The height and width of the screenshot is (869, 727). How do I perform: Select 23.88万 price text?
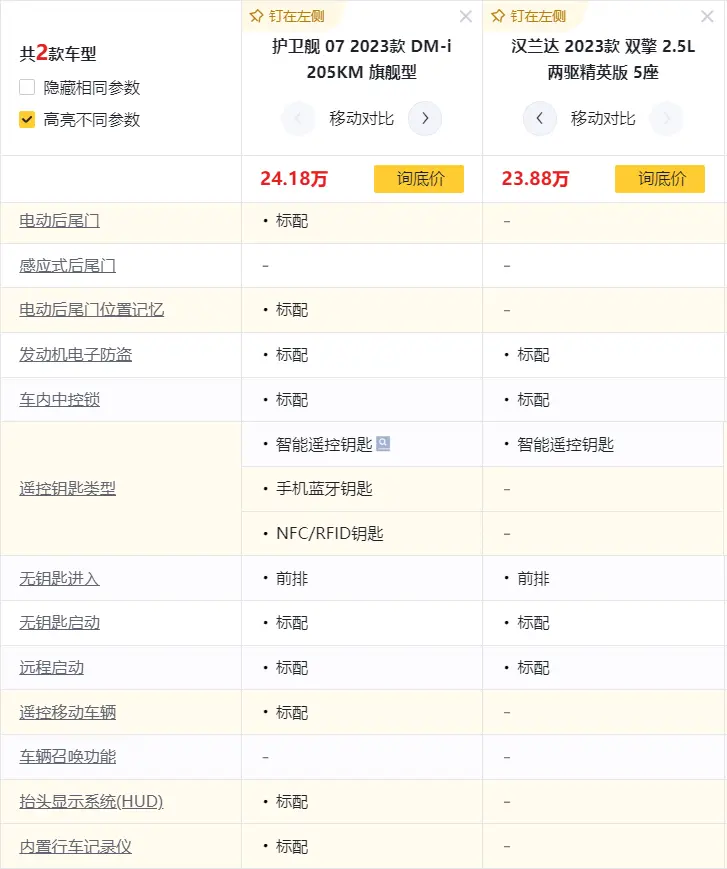click(535, 179)
